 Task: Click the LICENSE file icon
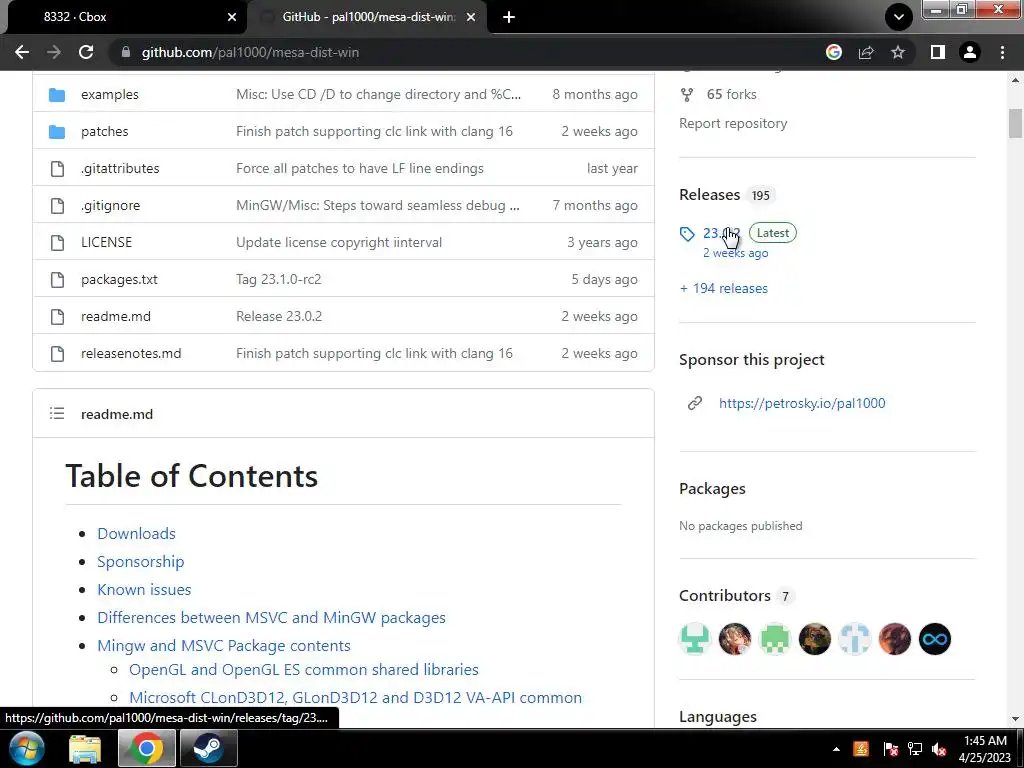57,242
